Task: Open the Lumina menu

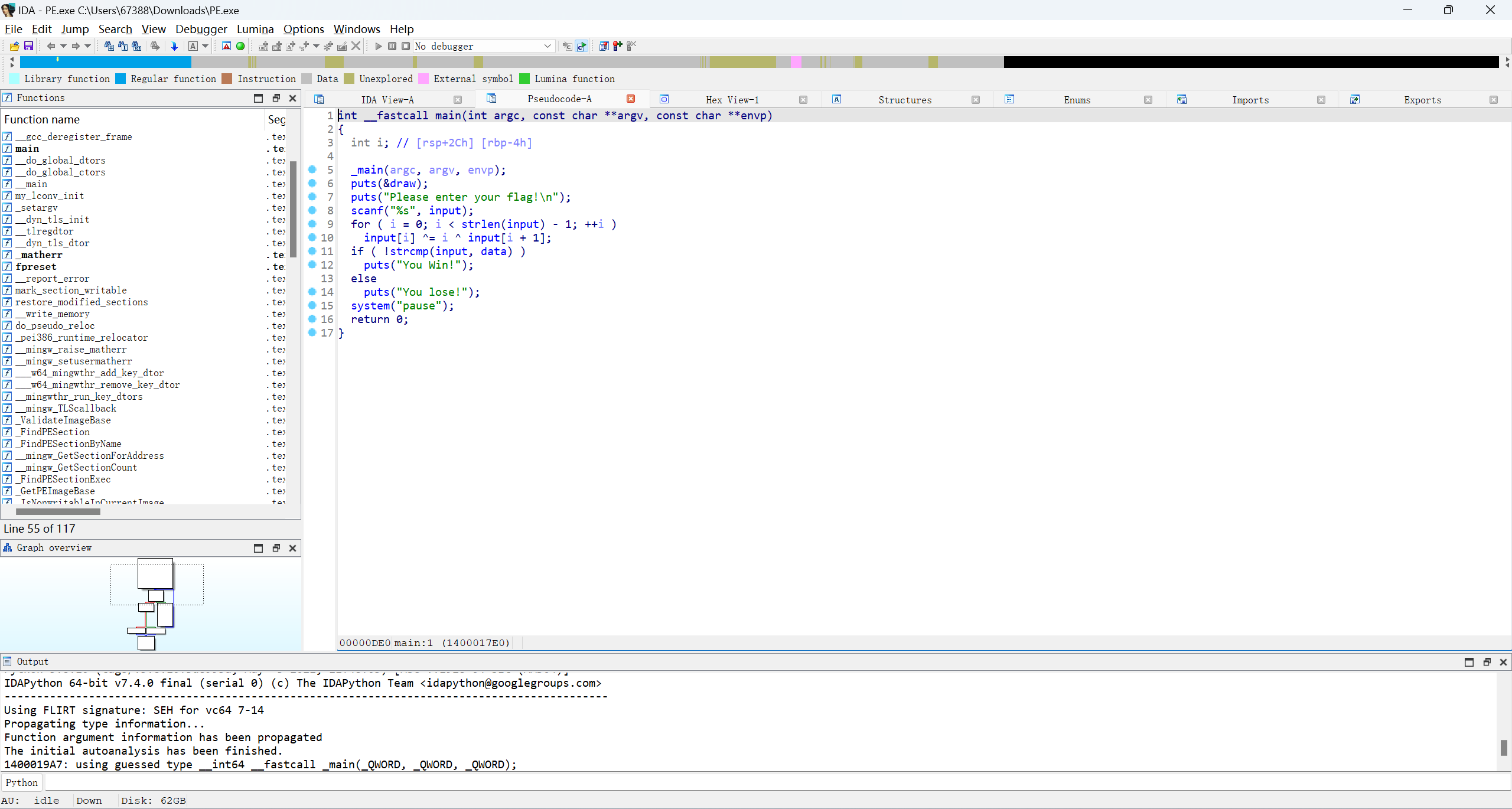Action: point(255,29)
